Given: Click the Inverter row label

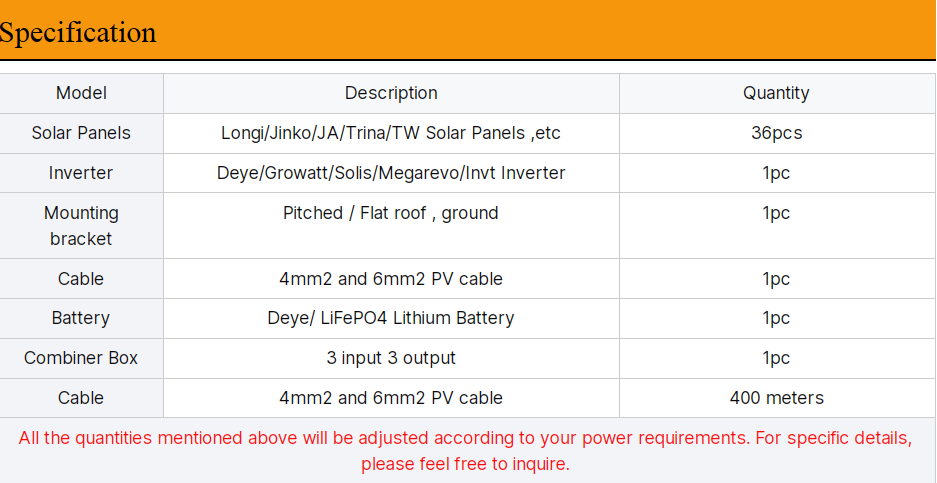Looking at the screenshot, I should click(x=81, y=173).
